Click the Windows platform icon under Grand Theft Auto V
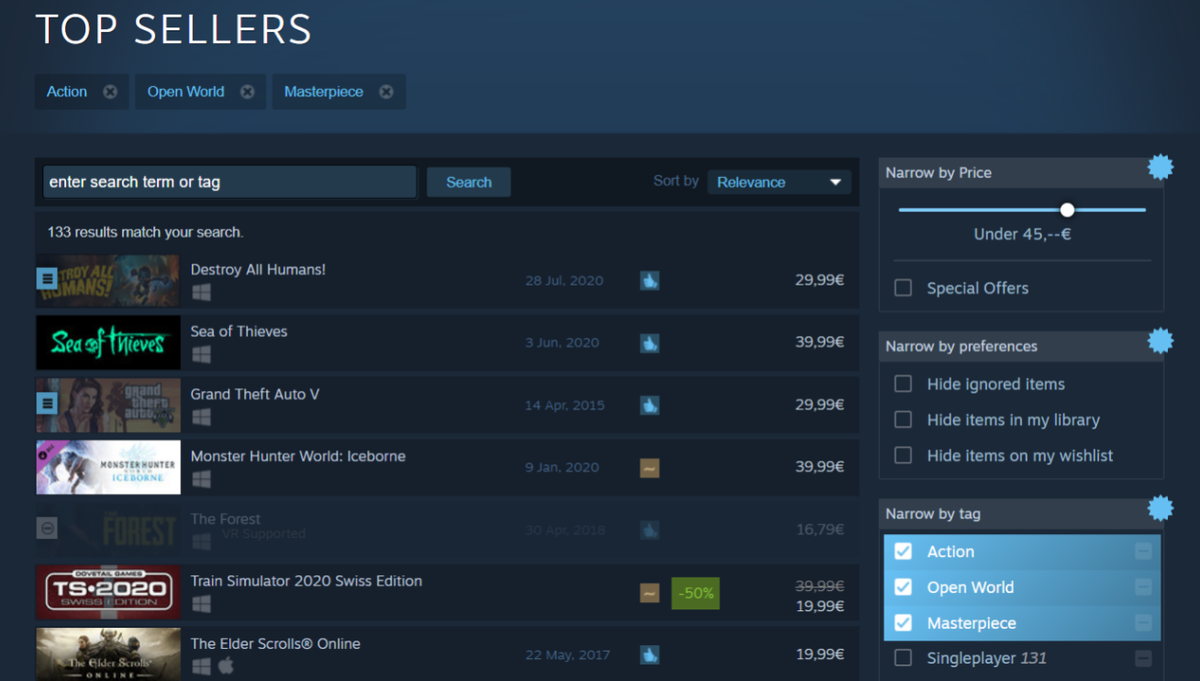This screenshot has width=1200, height=681. [201, 417]
